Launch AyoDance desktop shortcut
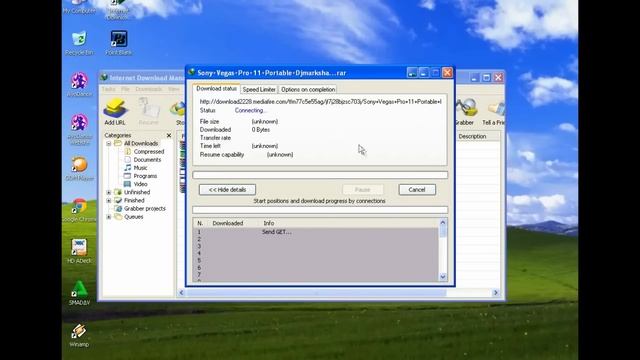640x360 pixels. pyautogui.click(x=79, y=84)
